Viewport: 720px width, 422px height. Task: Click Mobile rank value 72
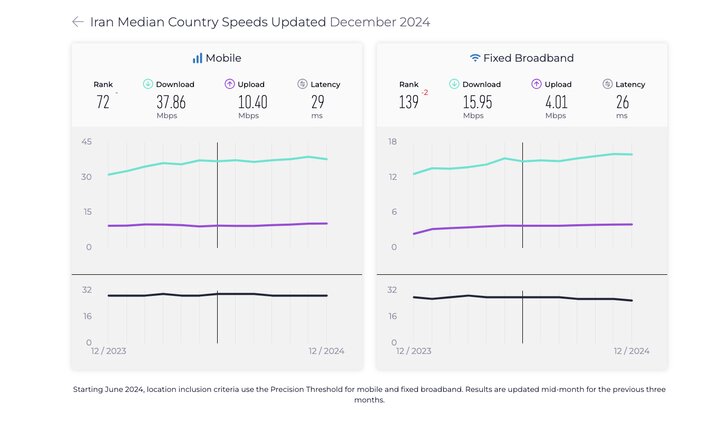pos(103,102)
